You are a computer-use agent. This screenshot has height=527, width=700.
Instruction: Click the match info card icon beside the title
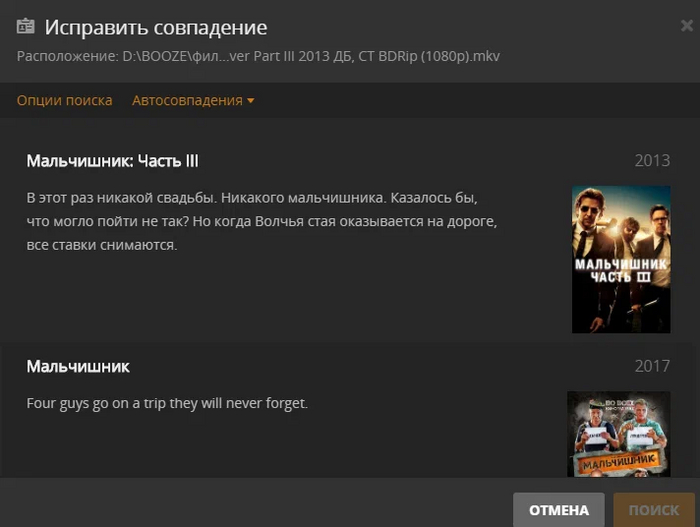(25, 26)
